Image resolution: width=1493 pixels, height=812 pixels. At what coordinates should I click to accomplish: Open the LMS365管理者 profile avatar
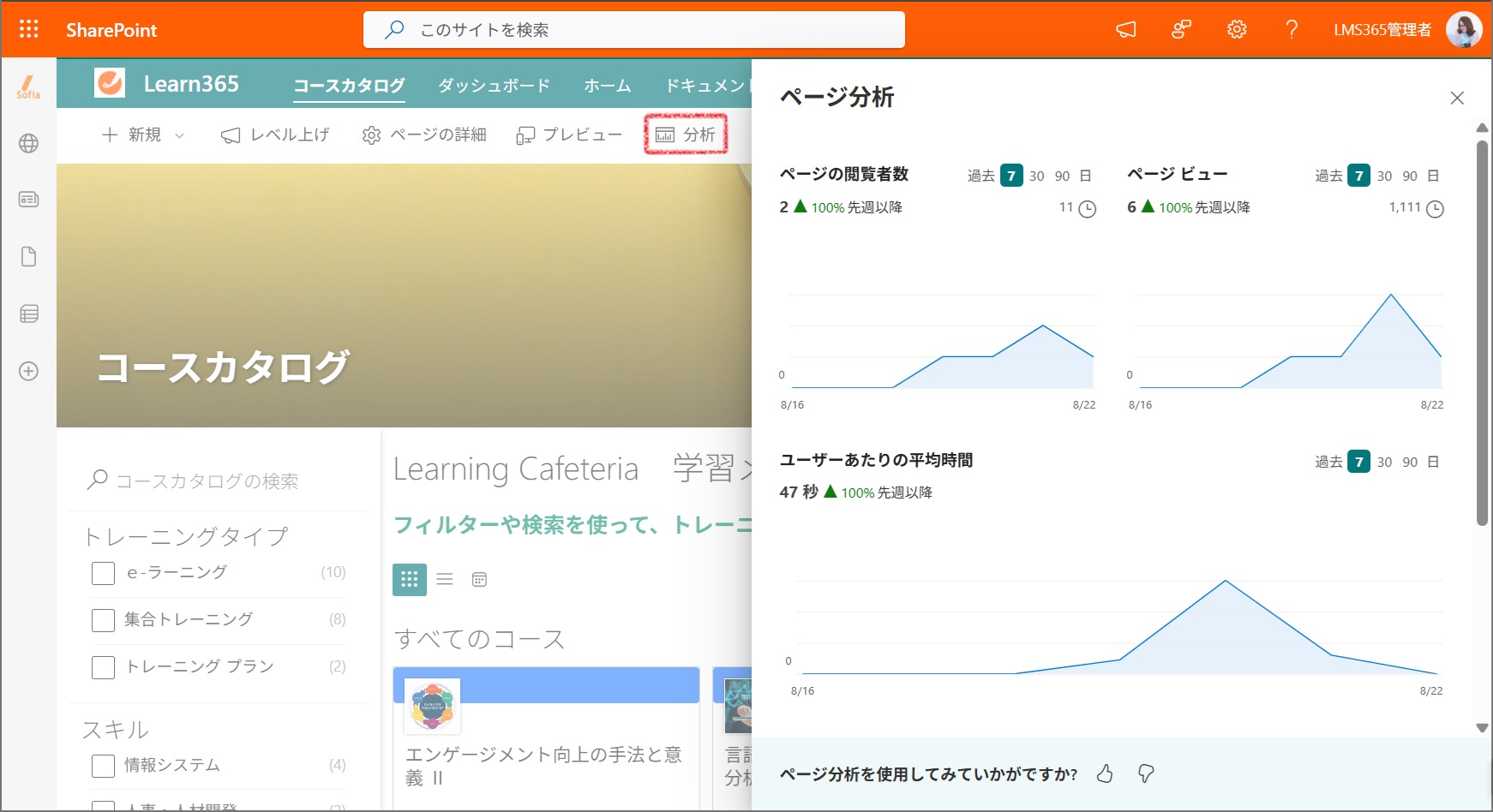pyautogui.click(x=1463, y=30)
